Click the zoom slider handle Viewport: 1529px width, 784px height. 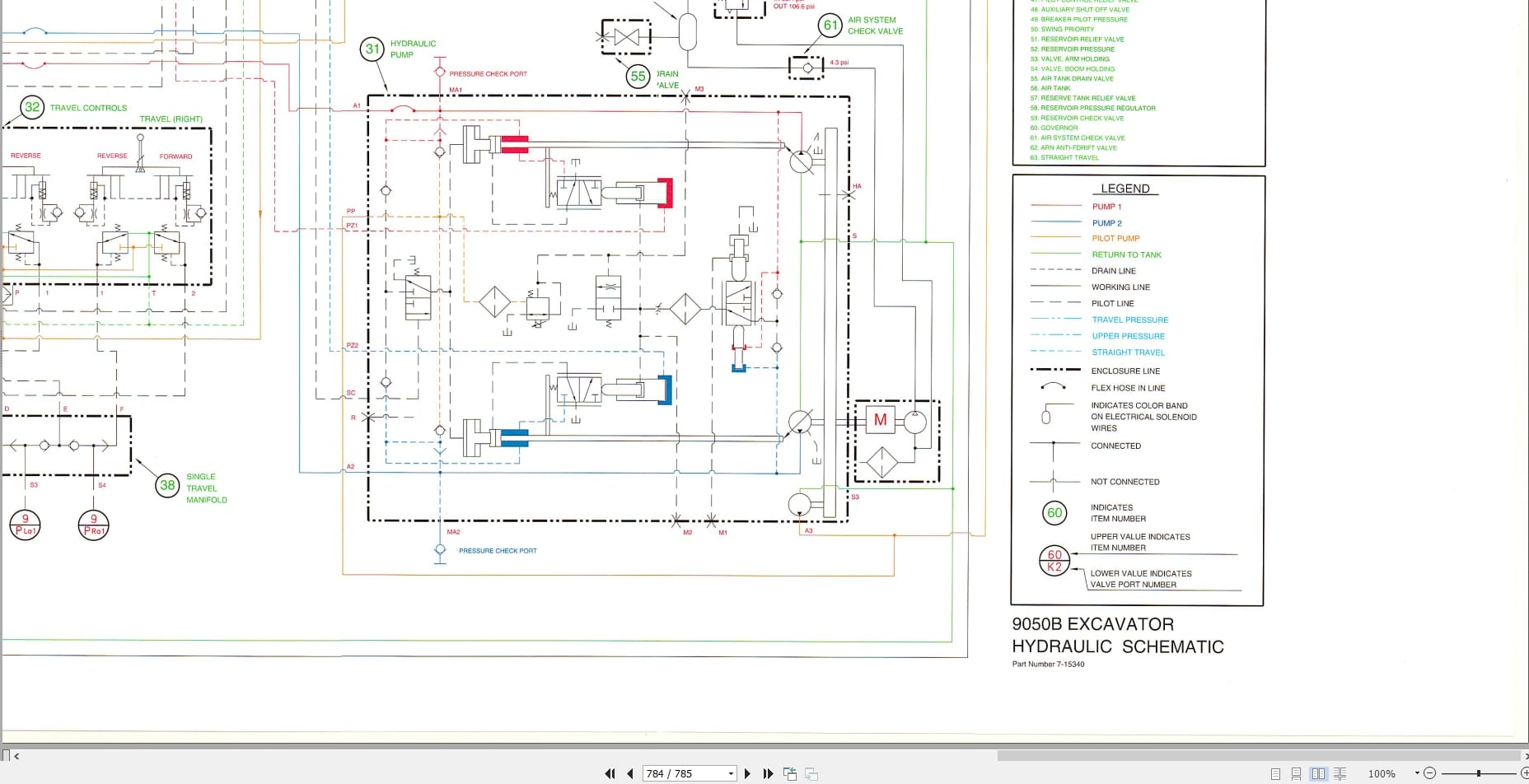[x=1479, y=773]
